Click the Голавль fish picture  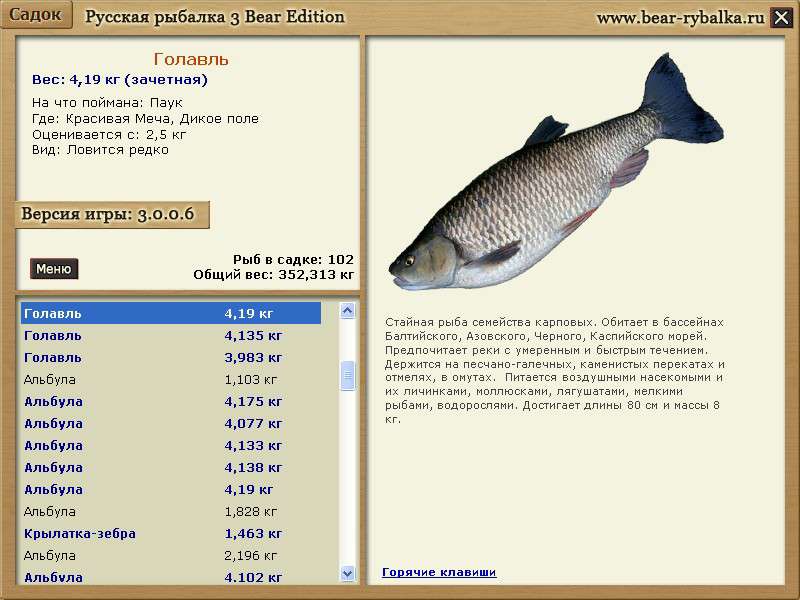pos(555,190)
